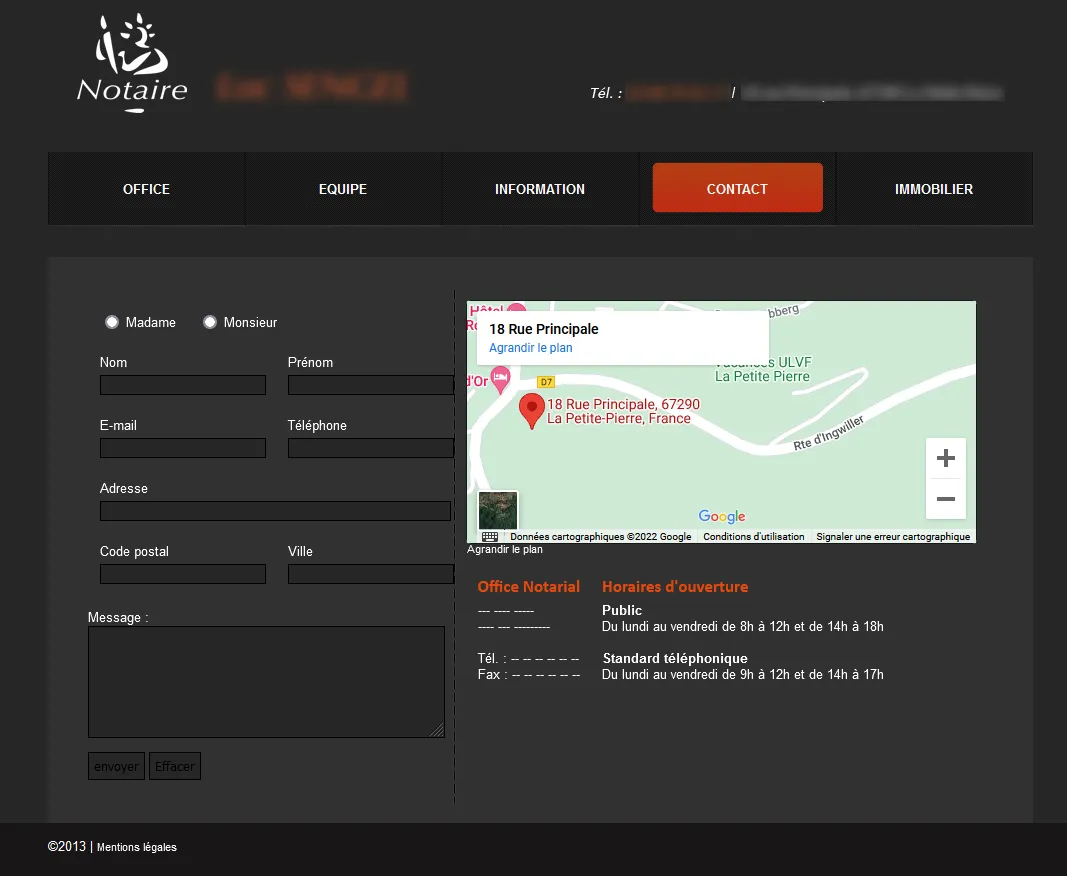Switch map to satellite view thumbnail

[x=498, y=510]
